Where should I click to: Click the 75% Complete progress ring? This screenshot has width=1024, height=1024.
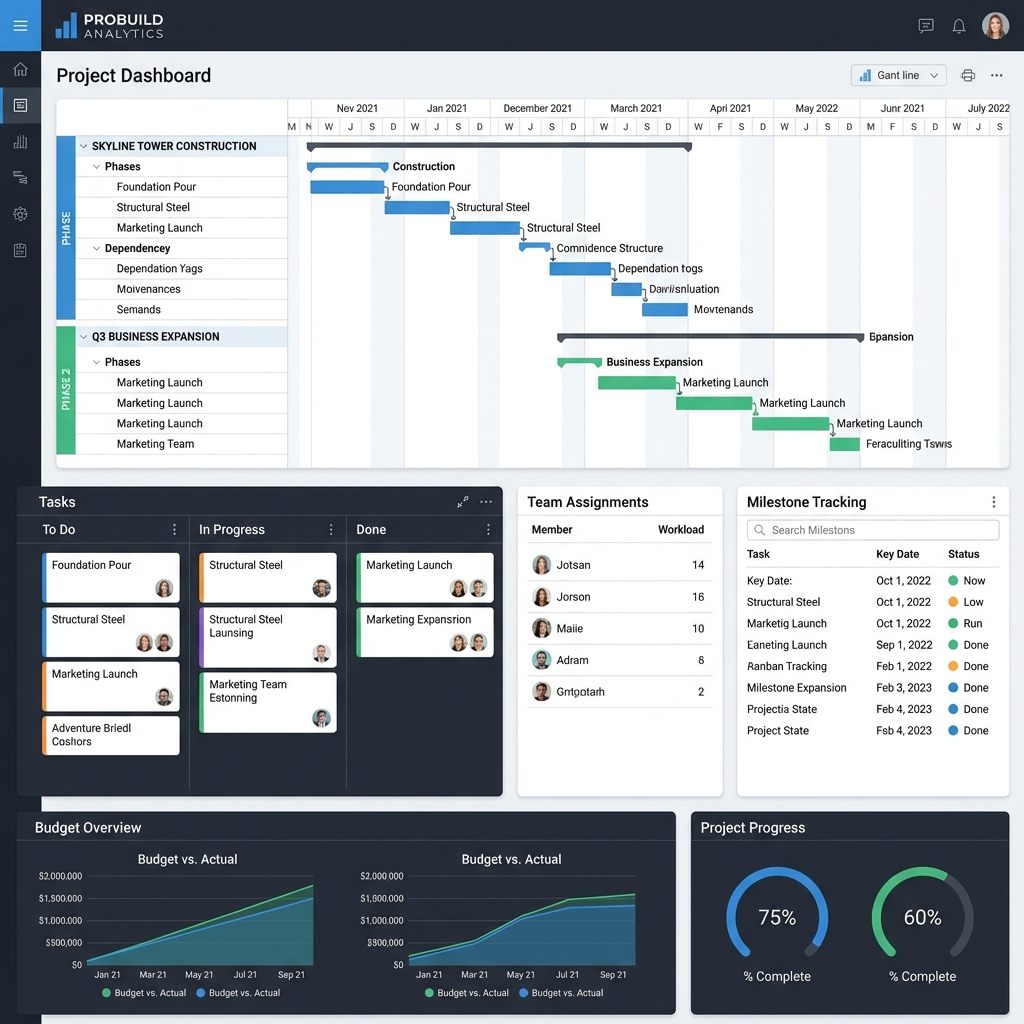point(777,915)
